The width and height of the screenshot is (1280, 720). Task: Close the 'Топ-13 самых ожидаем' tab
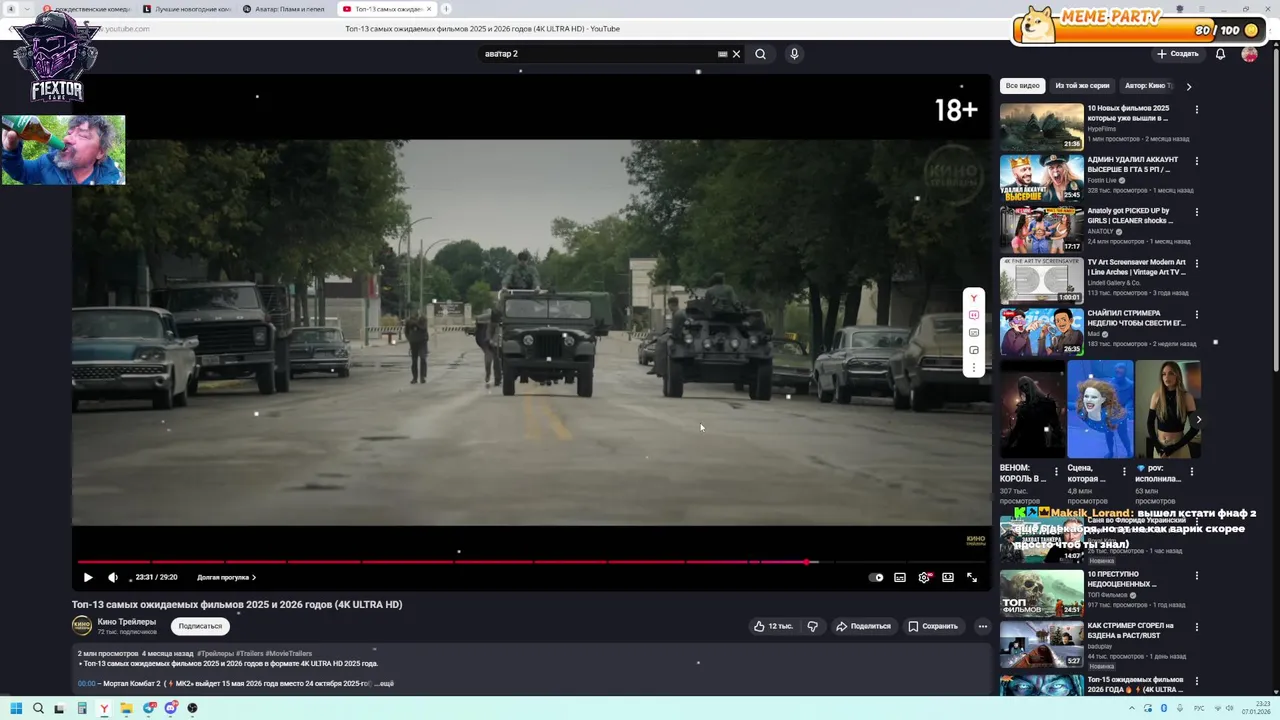tap(429, 9)
